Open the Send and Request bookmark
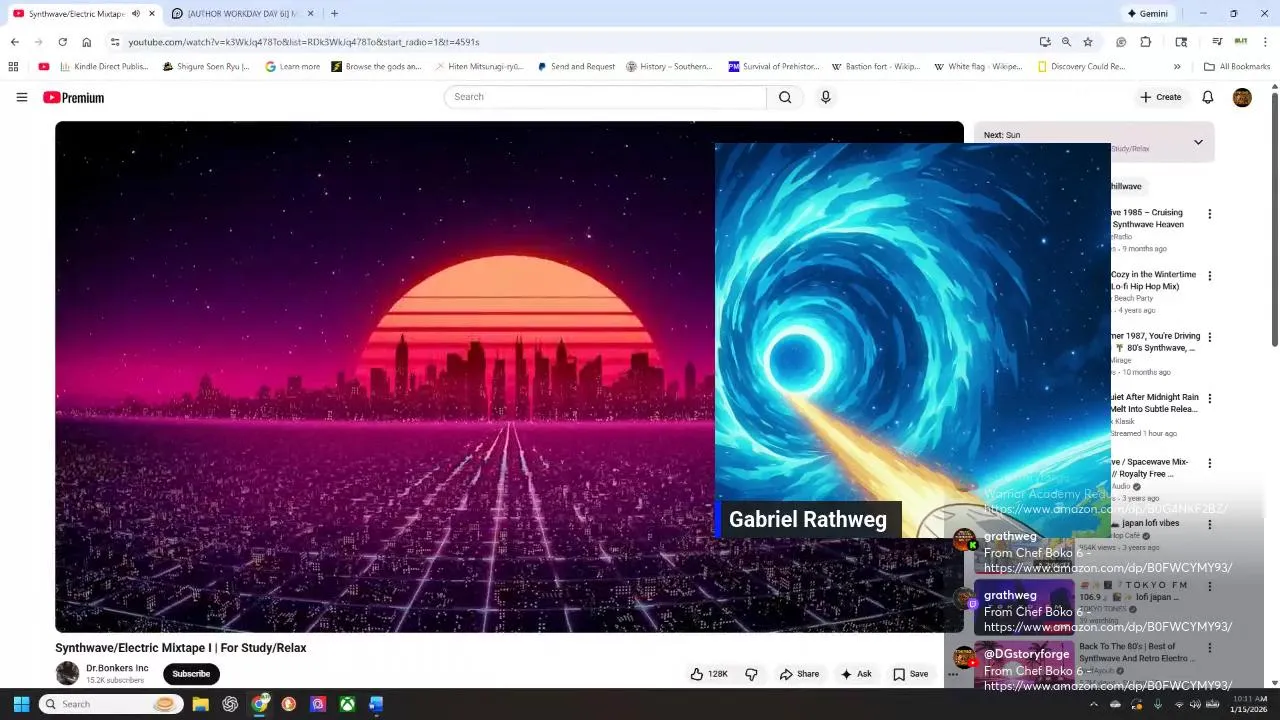 coord(576,67)
